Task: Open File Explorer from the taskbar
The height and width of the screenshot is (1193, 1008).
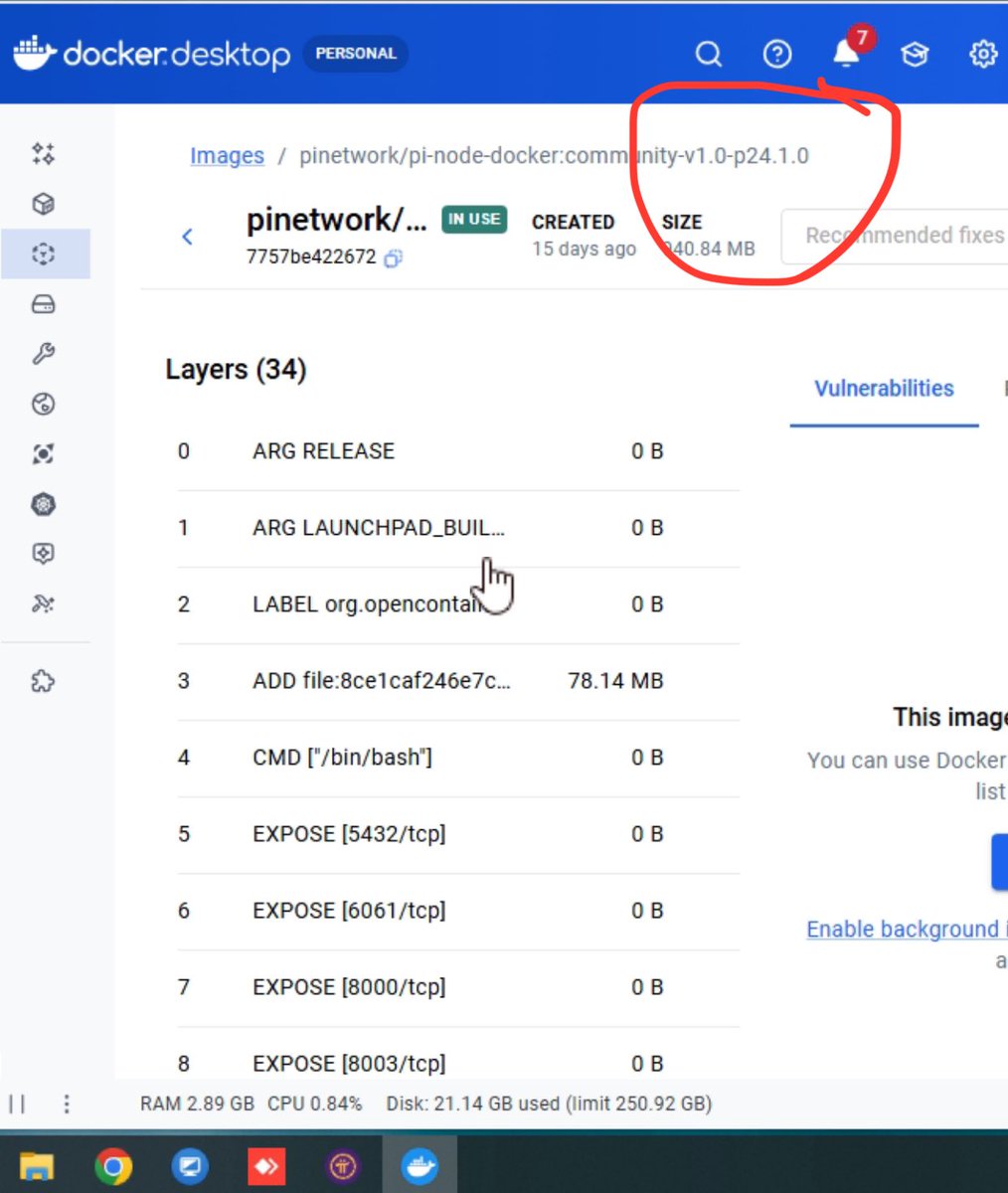Action: pos(37,1165)
